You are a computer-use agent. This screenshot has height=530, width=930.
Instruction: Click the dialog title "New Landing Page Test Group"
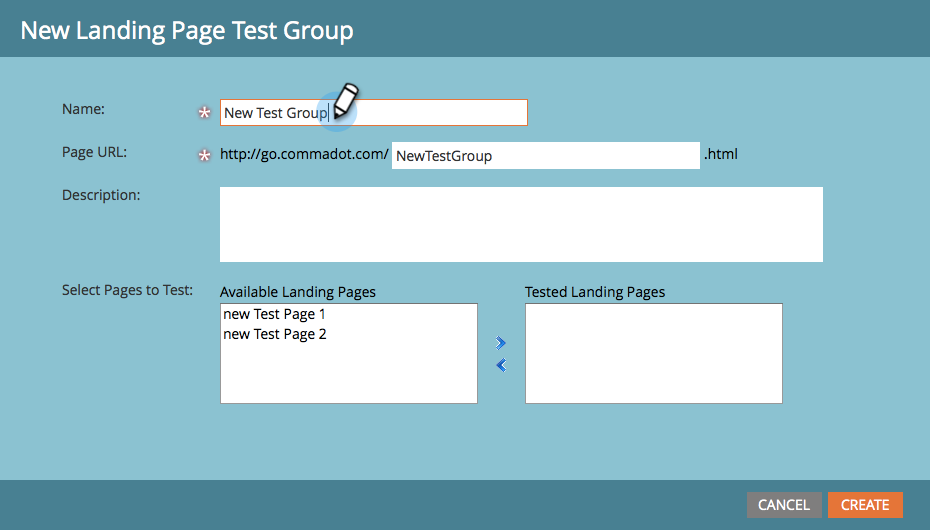tap(187, 30)
